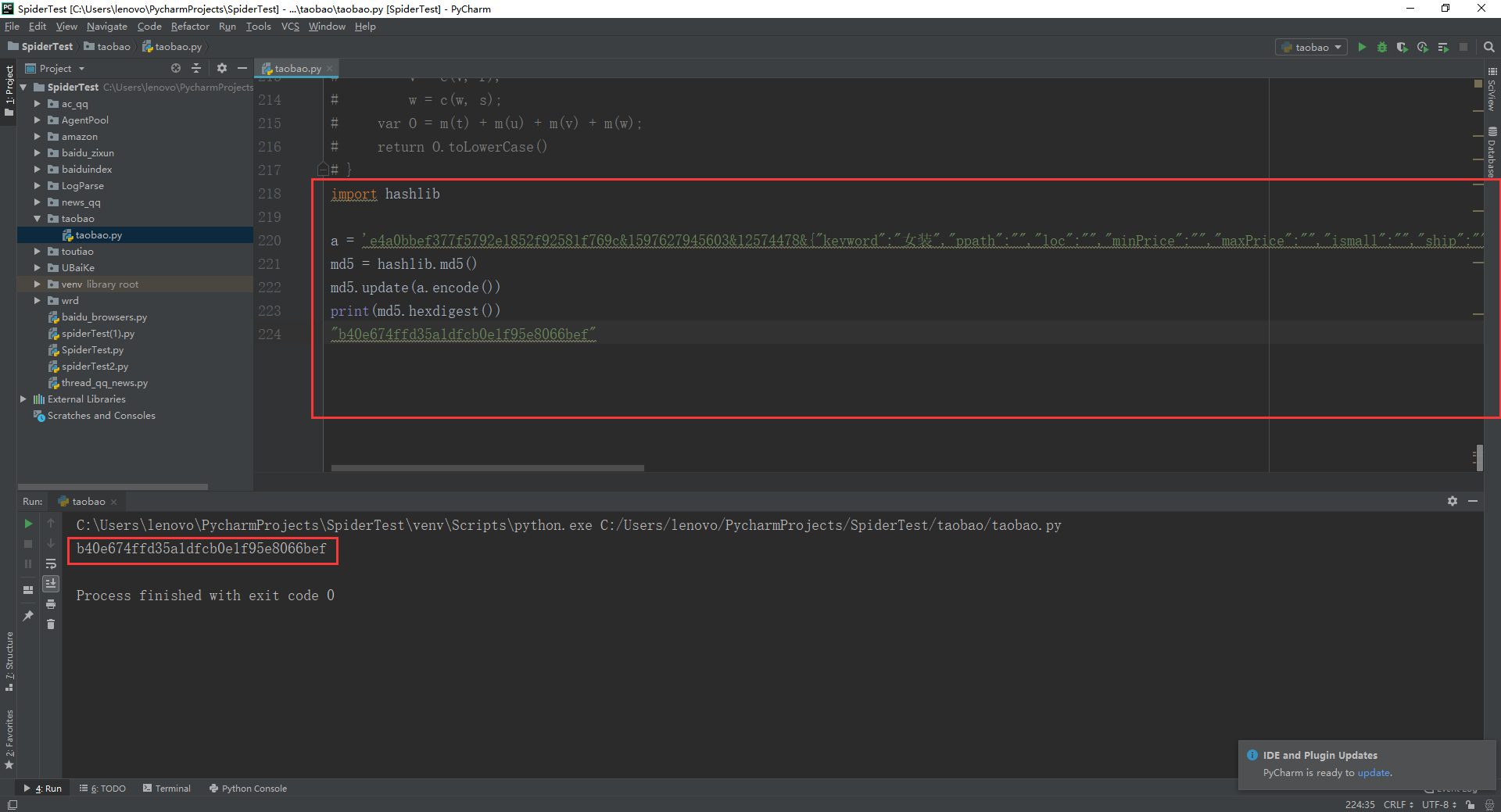Image resolution: width=1501 pixels, height=812 pixels.
Task: Click the Restore layout icon in the Run panel
Action: point(28,589)
